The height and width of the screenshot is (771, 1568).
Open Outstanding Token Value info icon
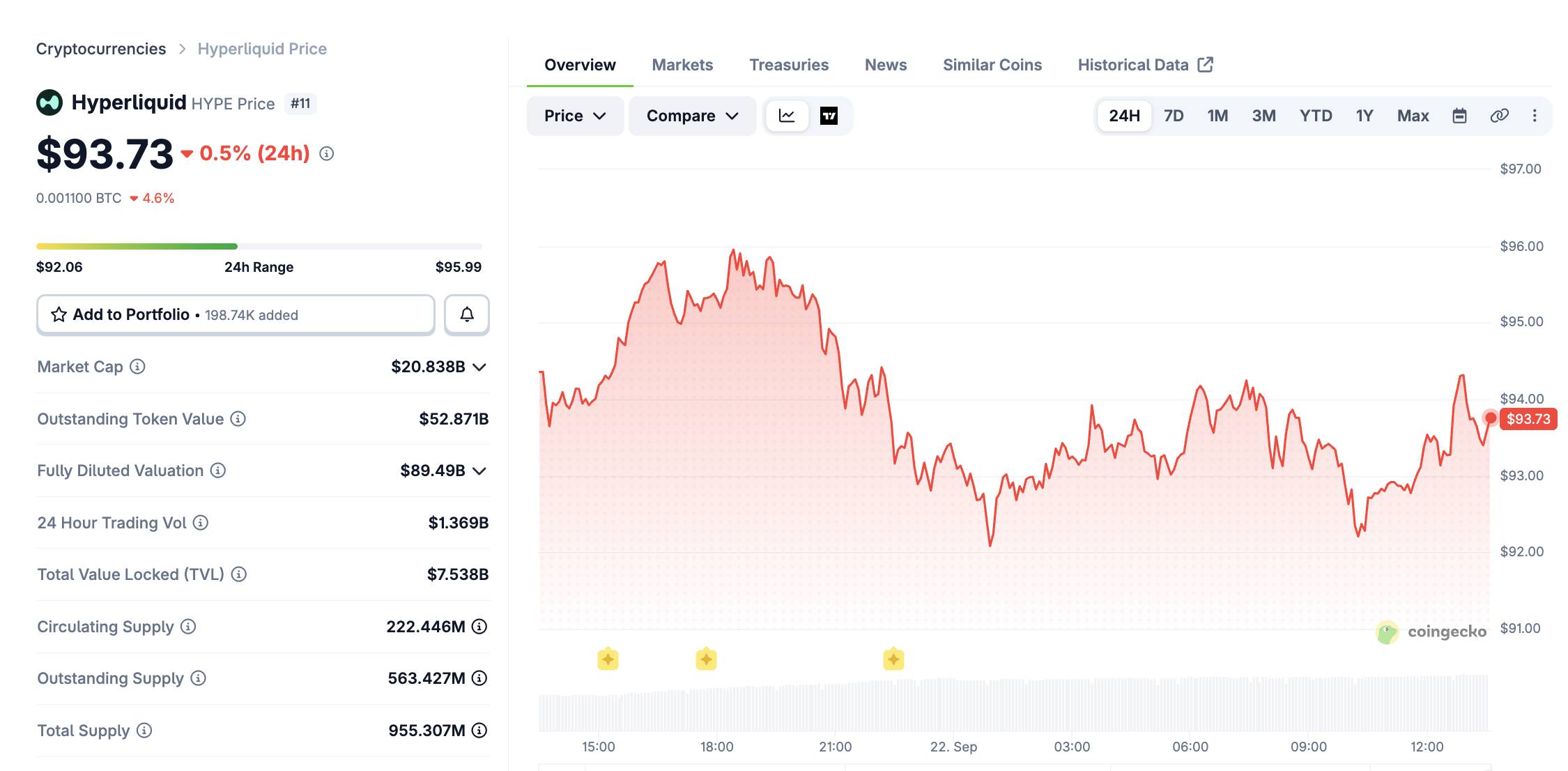coord(238,419)
